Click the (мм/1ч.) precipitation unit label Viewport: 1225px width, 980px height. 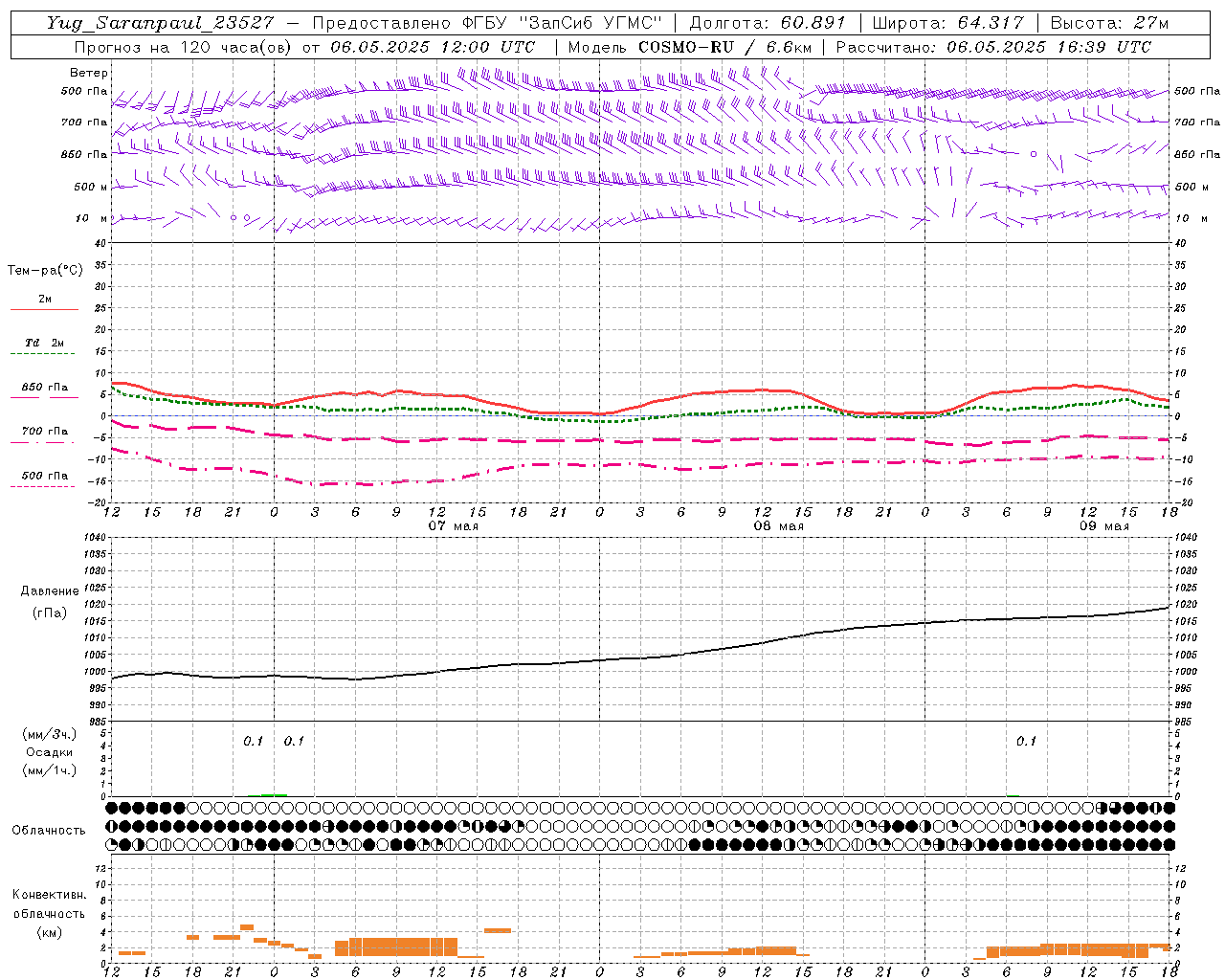50,770
